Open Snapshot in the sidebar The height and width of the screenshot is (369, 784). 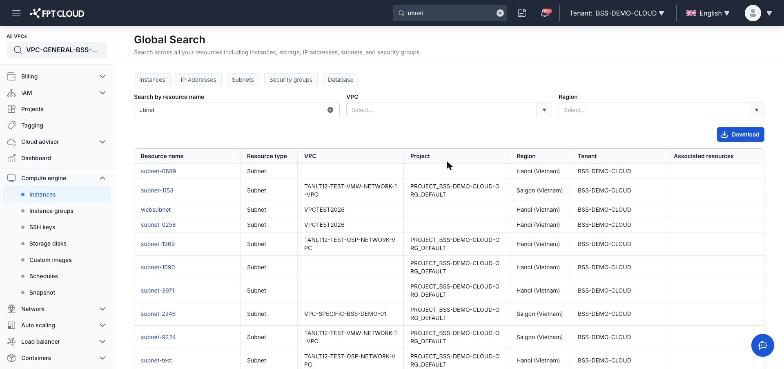click(42, 292)
